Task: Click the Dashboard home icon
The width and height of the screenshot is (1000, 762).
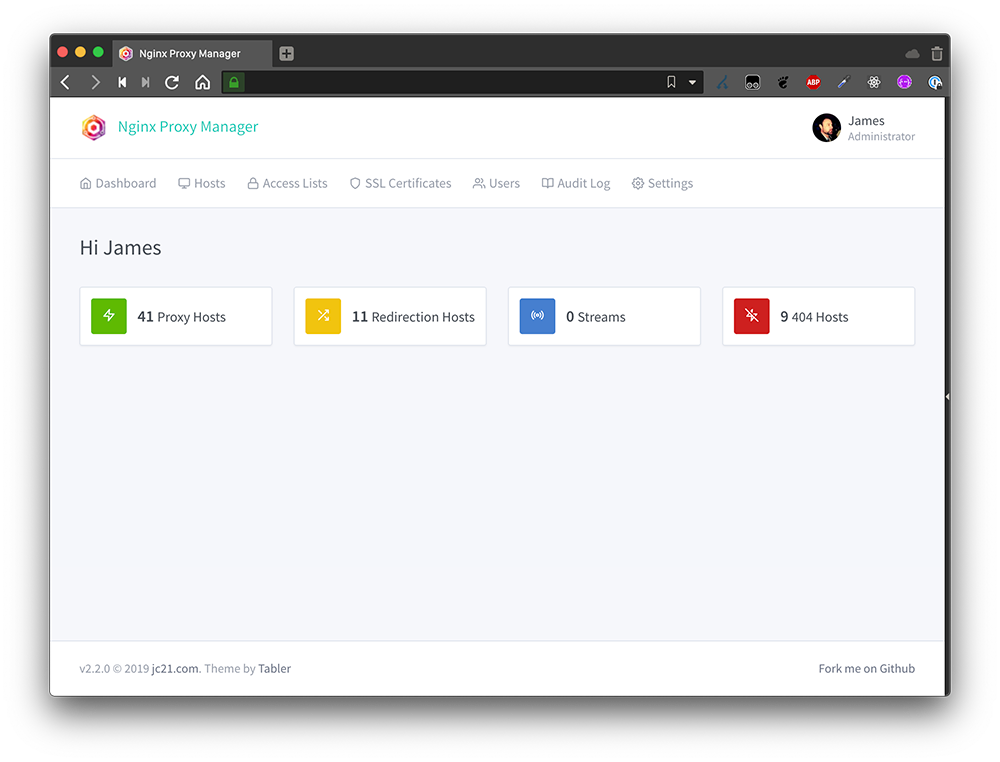Action: pos(85,183)
